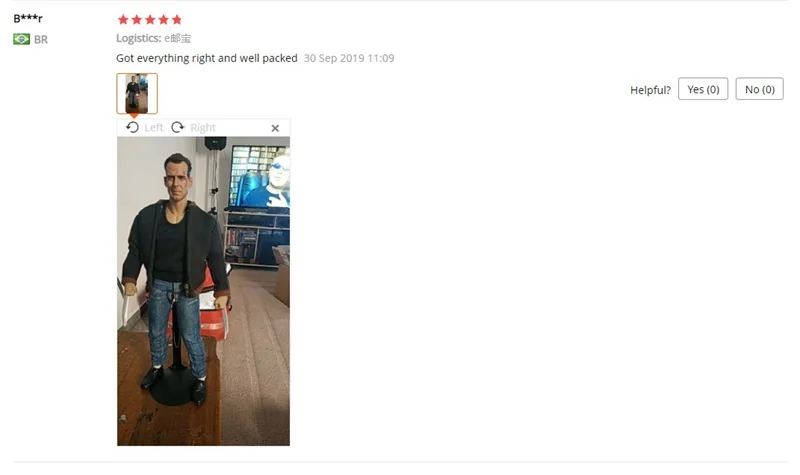
Task: Click the BR country code text
Action: pos(41,40)
